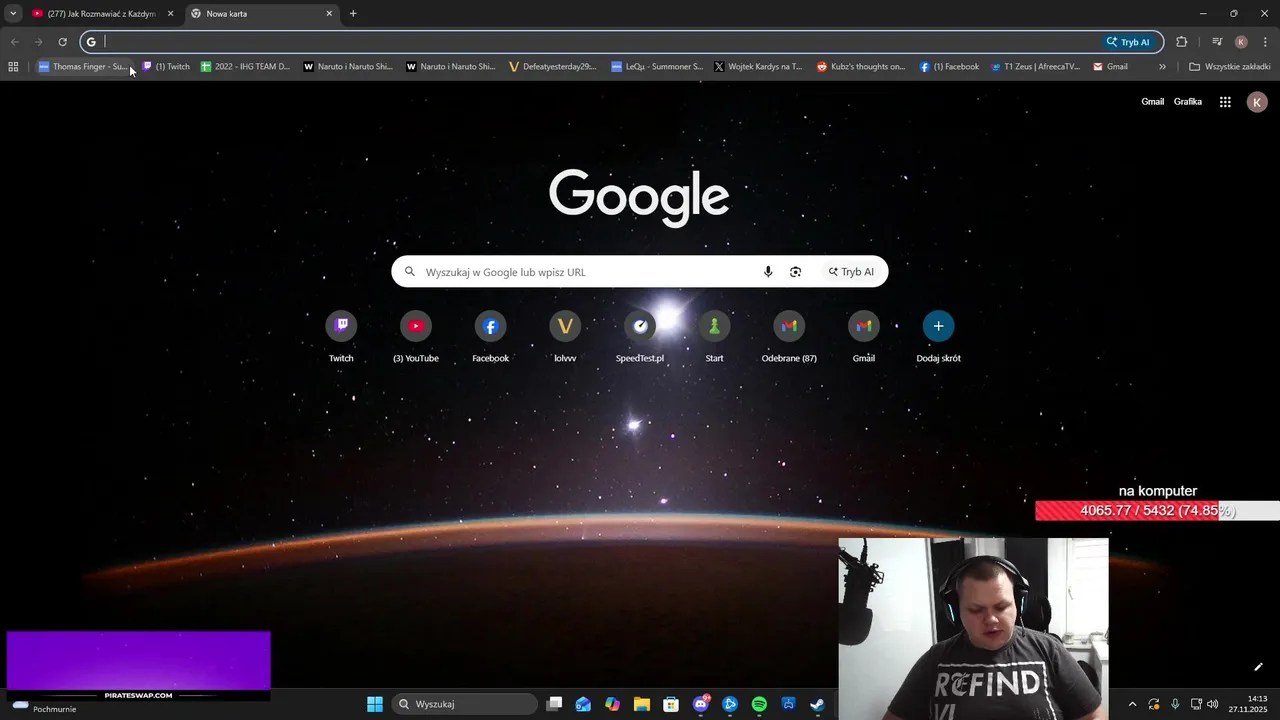Click the Windows taskbar Wyszukaj search box
1280x720 pixels.
pos(465,704)
